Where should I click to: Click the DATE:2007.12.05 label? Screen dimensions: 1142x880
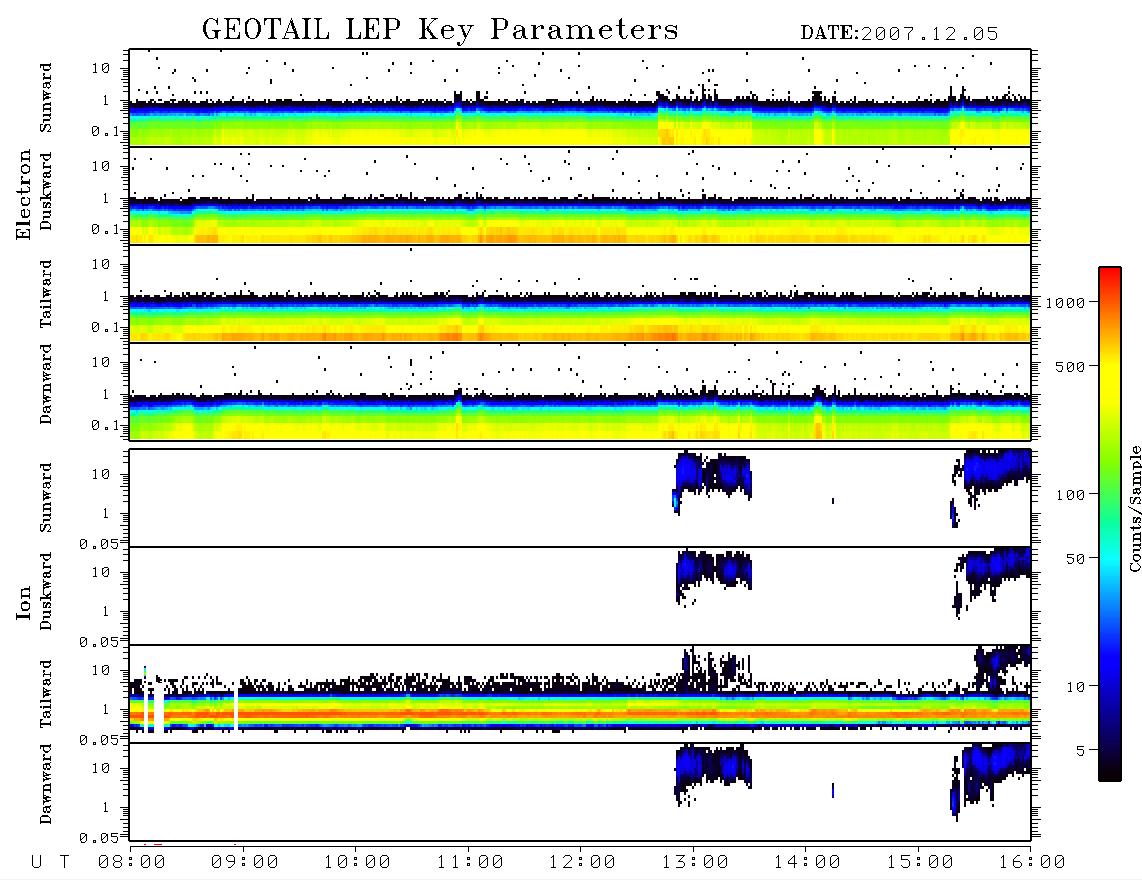(x=899, y=34)
